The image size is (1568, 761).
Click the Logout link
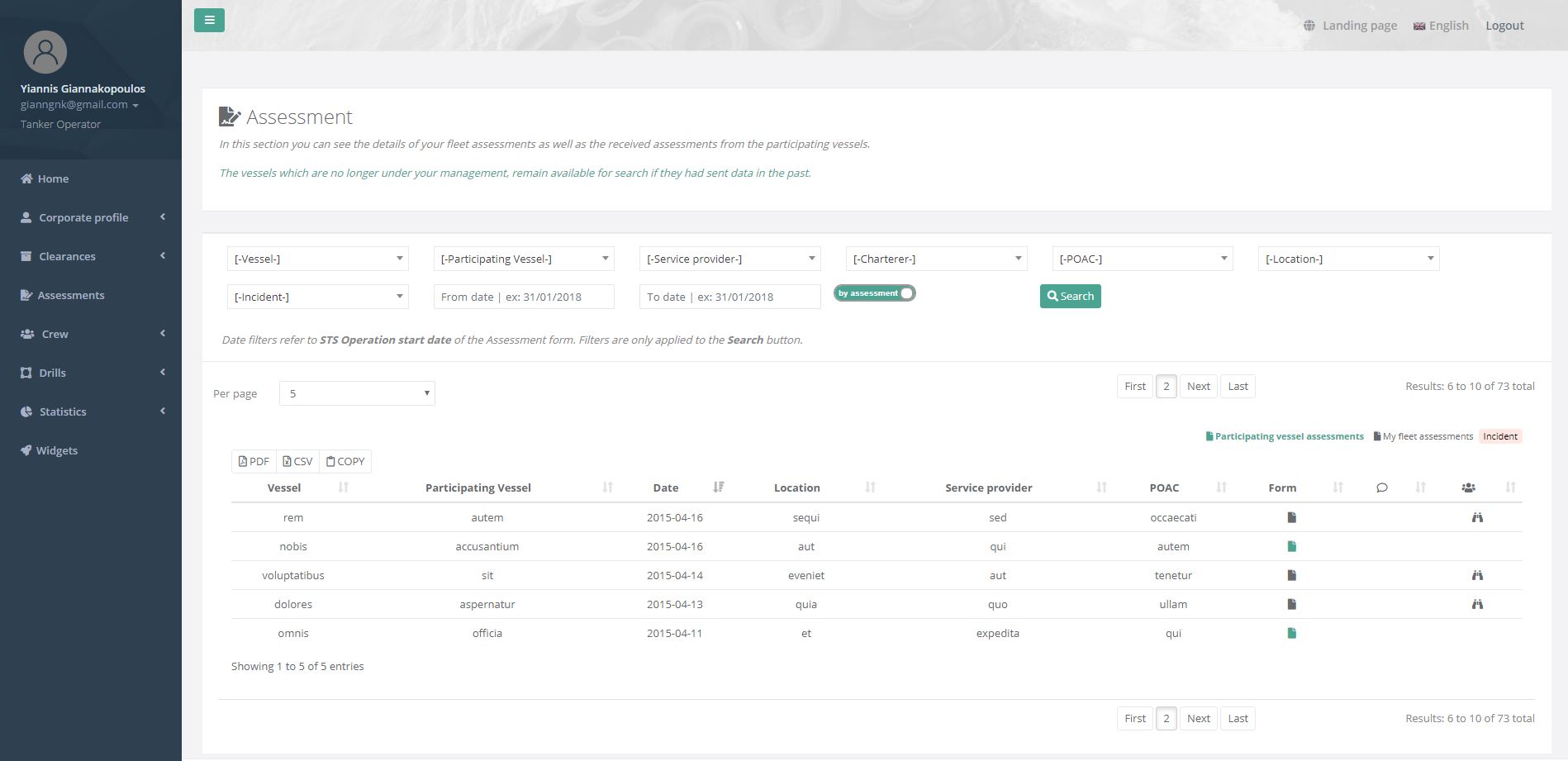[x=1504, y=26]
